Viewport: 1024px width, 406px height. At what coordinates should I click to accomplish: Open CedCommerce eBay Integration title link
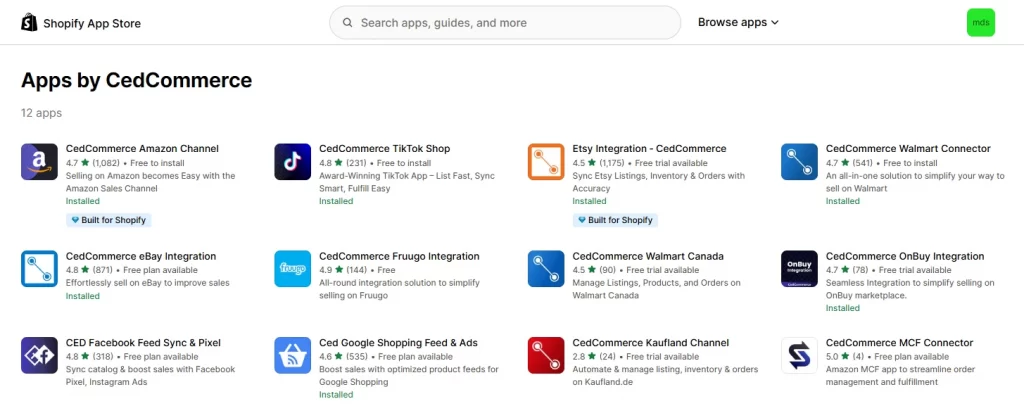[141, 256]
